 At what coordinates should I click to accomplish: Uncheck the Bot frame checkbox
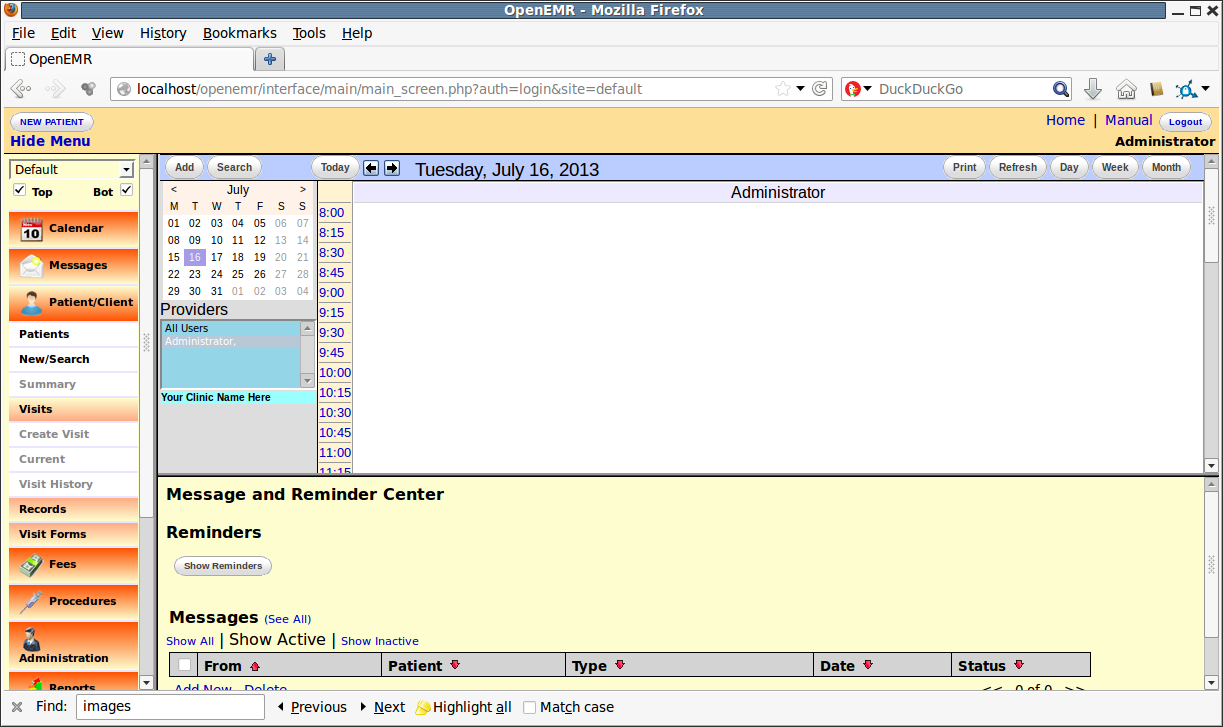click(126, 191)
